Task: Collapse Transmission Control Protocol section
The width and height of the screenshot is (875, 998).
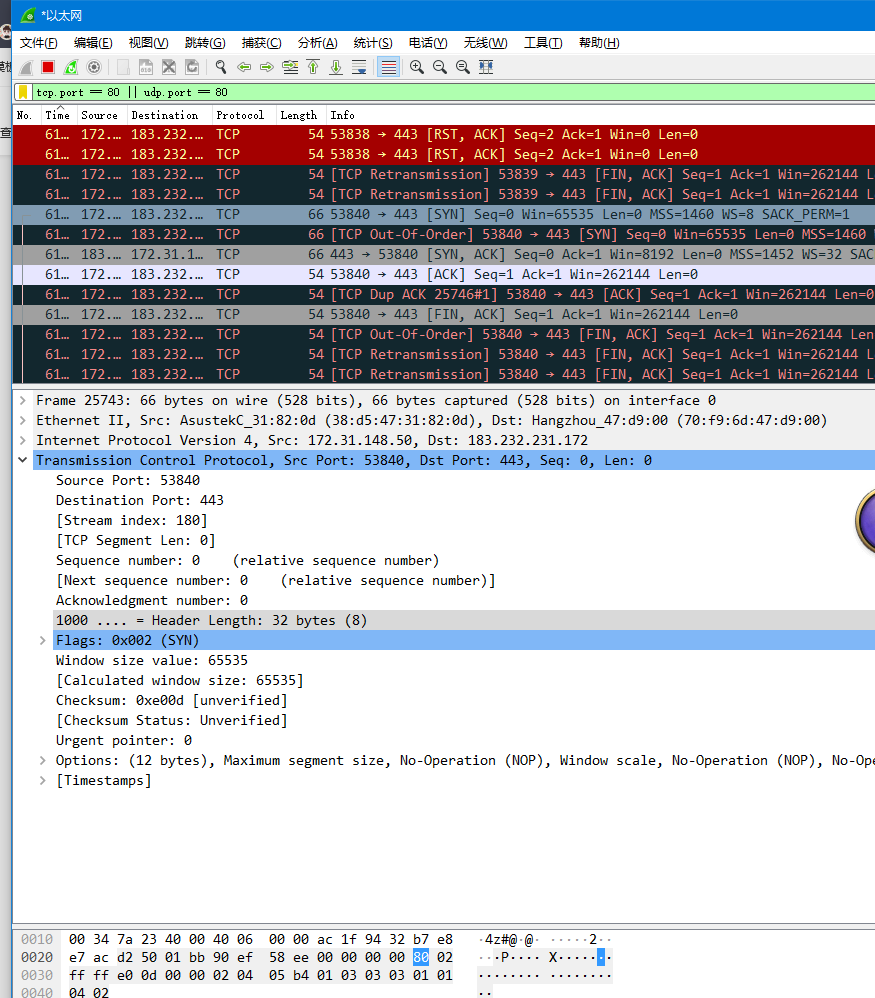Action: coord(23,460)
